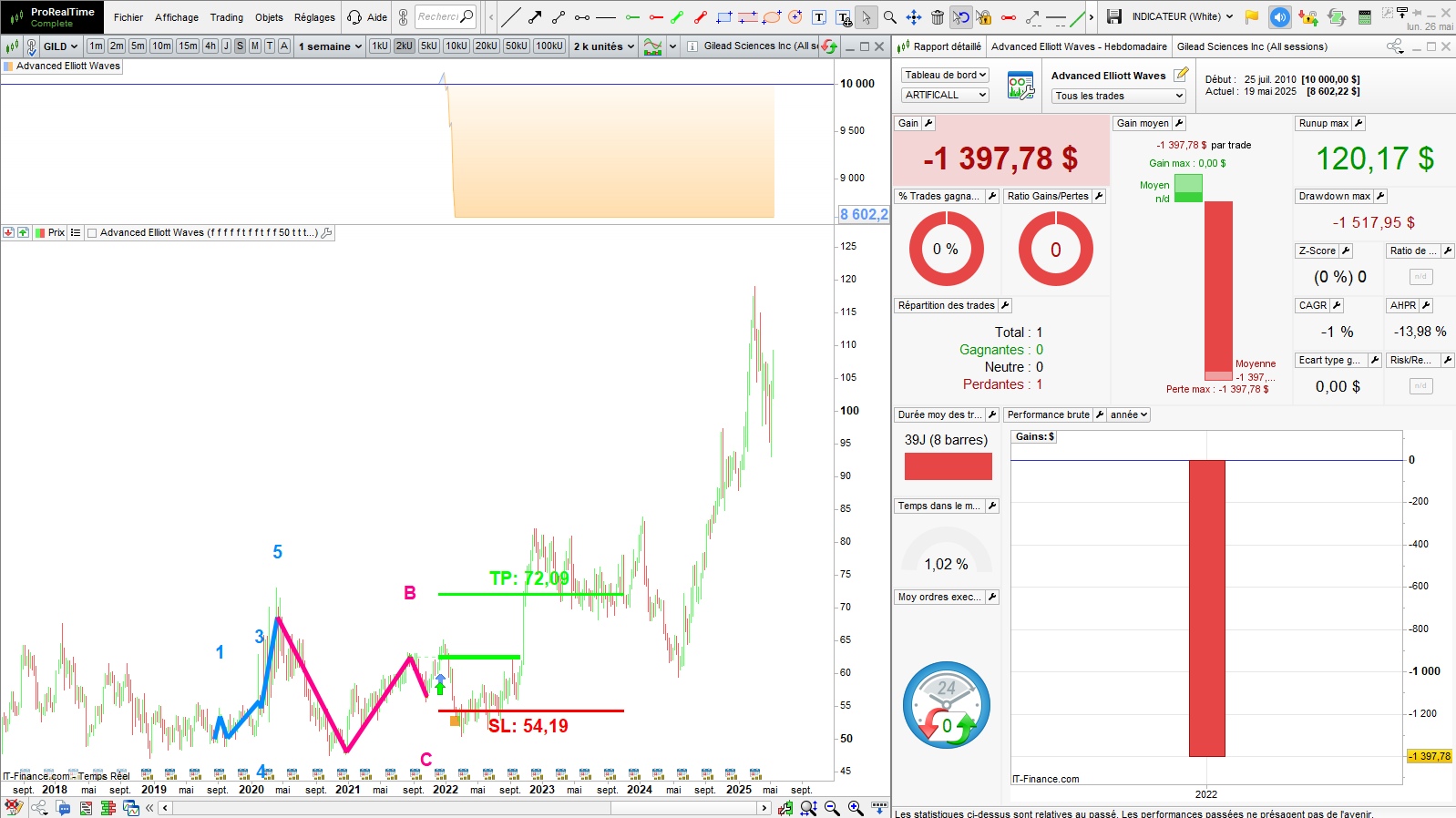Viewport: 1456px width, 818px height.
Task: Select the ellipse drawing tool
Action: click(772, 16)
